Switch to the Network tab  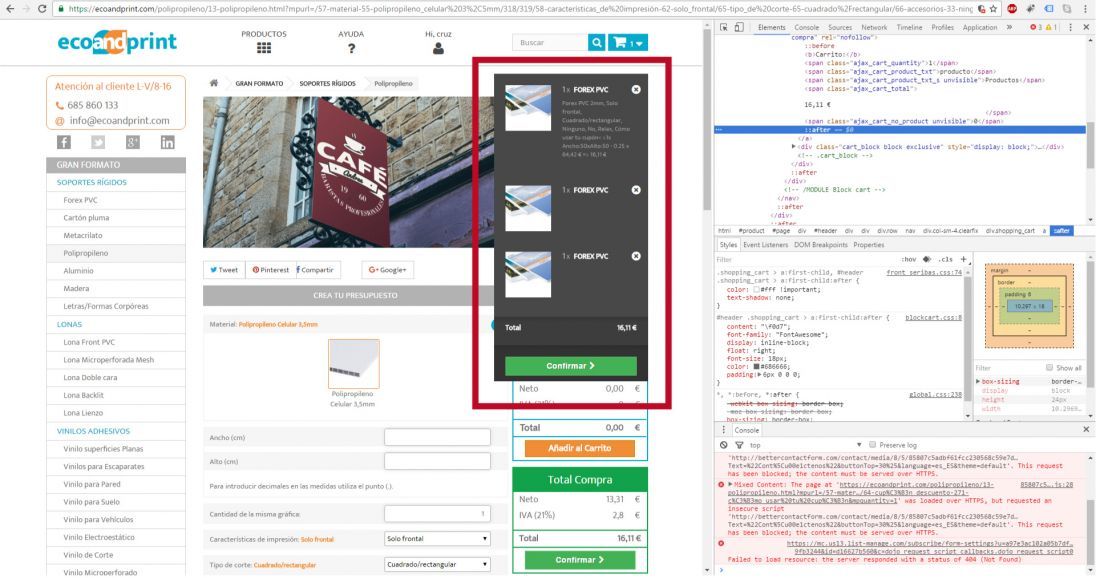click(874, 27)
